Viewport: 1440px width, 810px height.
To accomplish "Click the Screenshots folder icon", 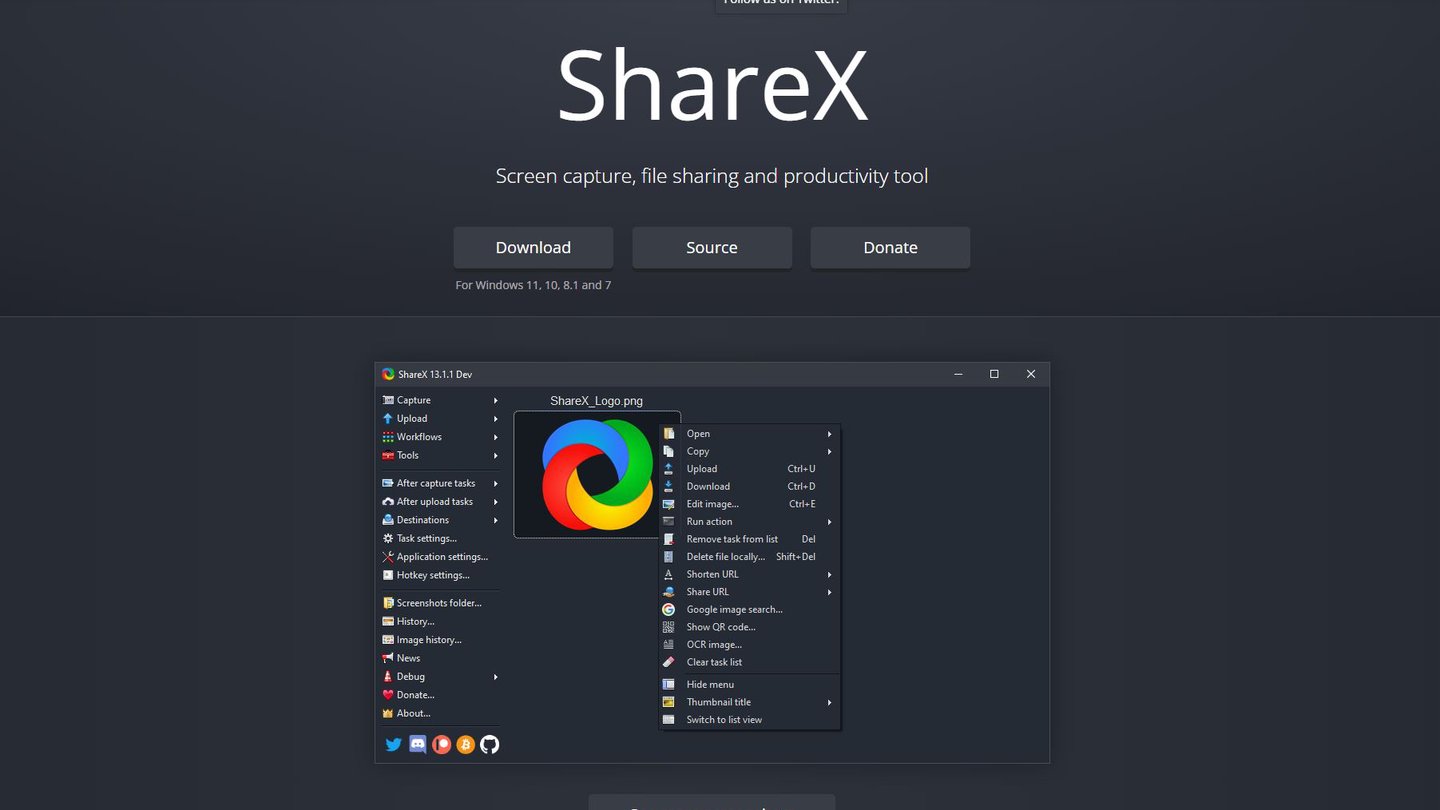I will (x=388, y=603).
